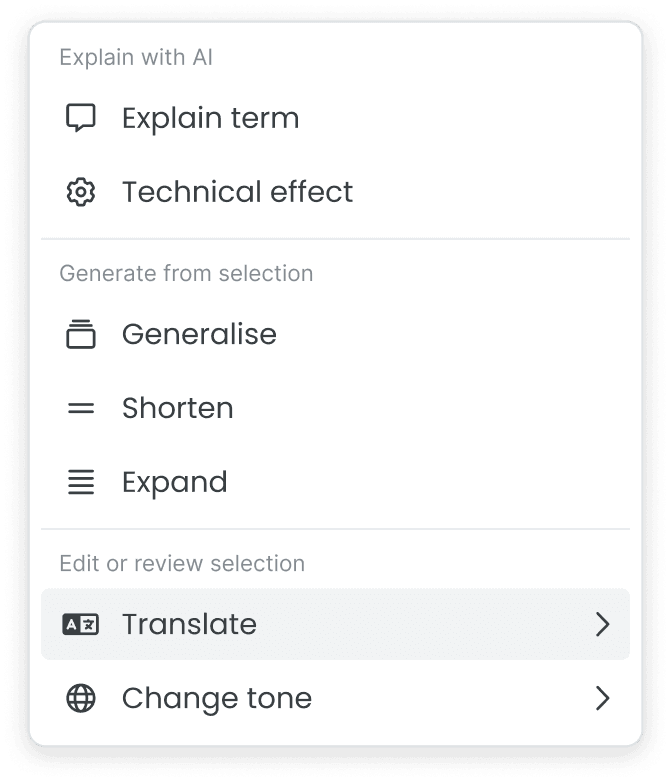
Task: Click the Explain with AI section header
Action: (x=136, y=57)
